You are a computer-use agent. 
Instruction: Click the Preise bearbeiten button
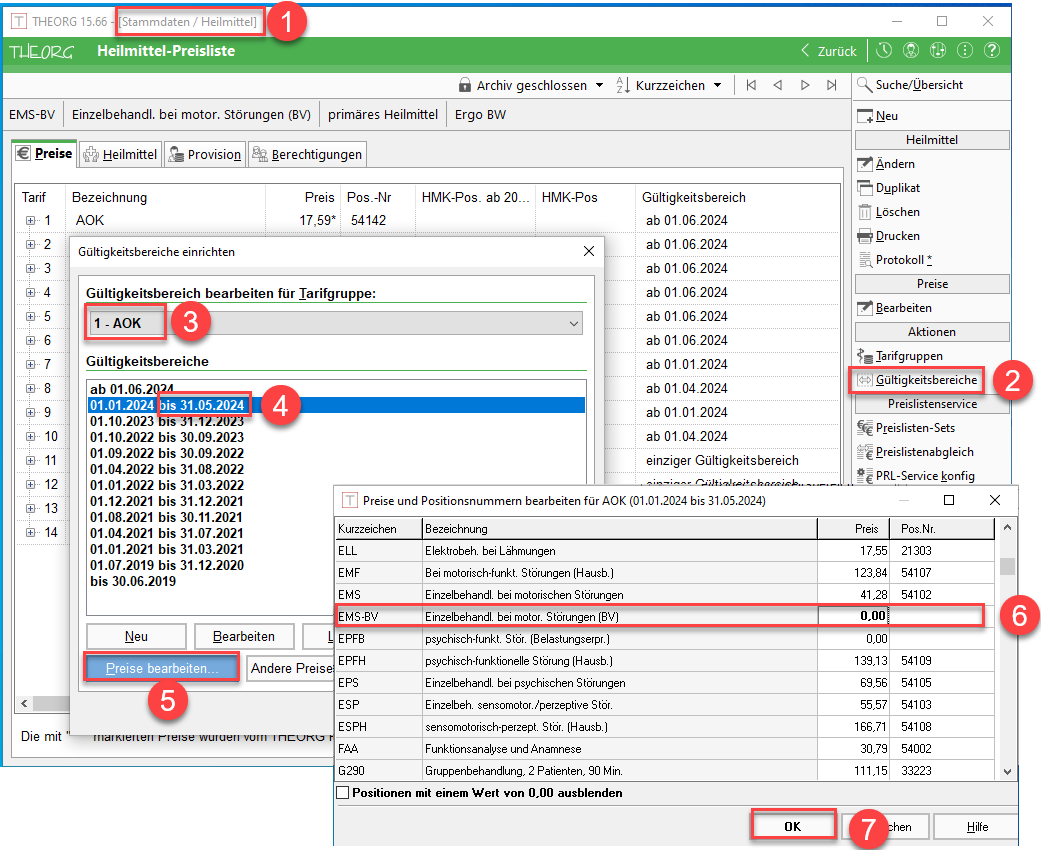pyautogui.click(x=161, y=668)
